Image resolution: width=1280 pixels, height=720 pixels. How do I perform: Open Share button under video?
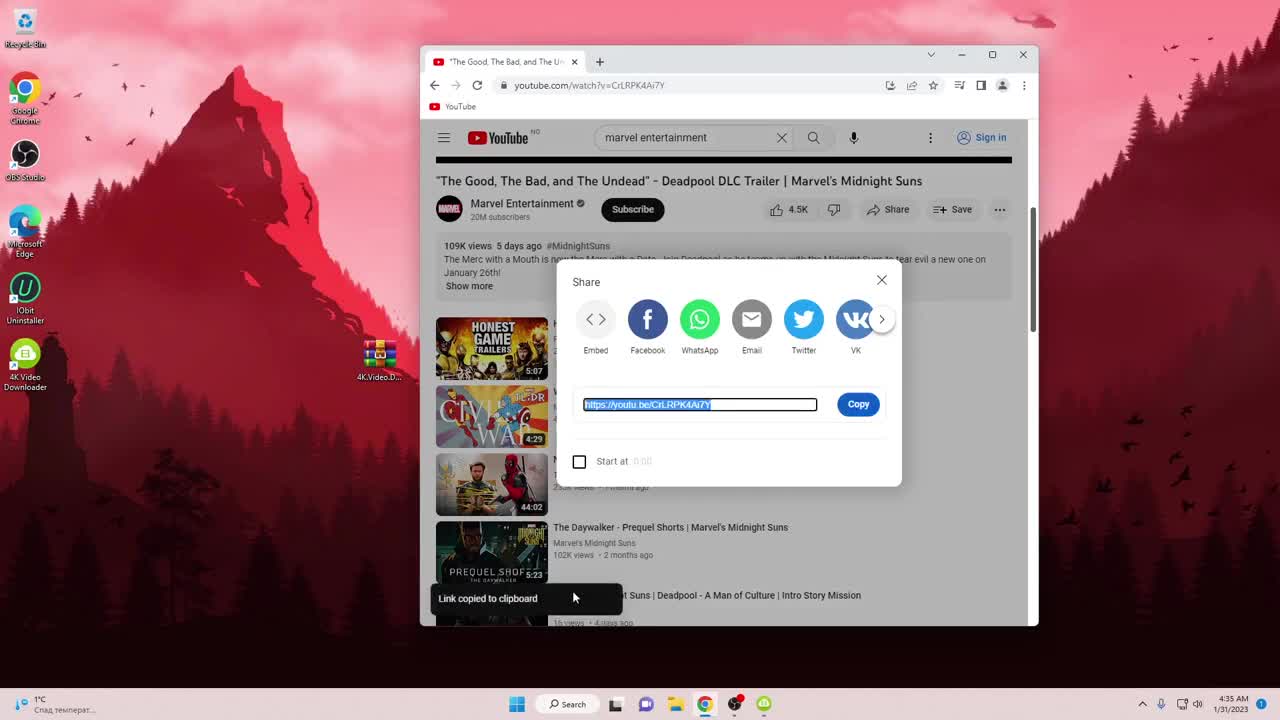click(x=888, y=209)
